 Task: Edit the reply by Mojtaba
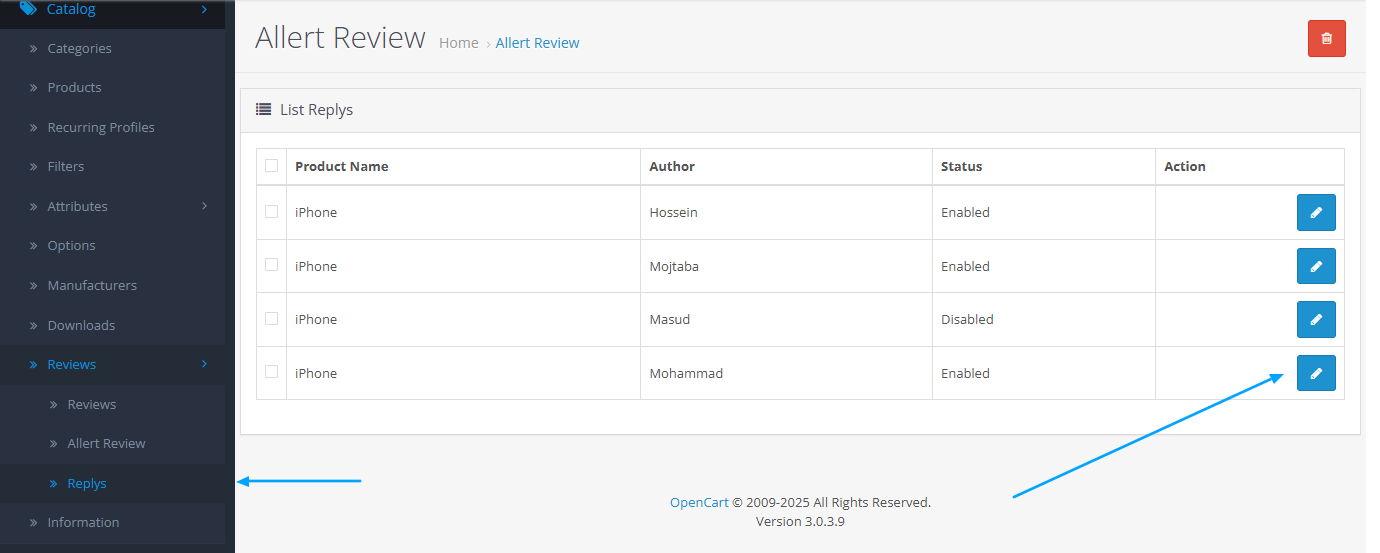1316,266
